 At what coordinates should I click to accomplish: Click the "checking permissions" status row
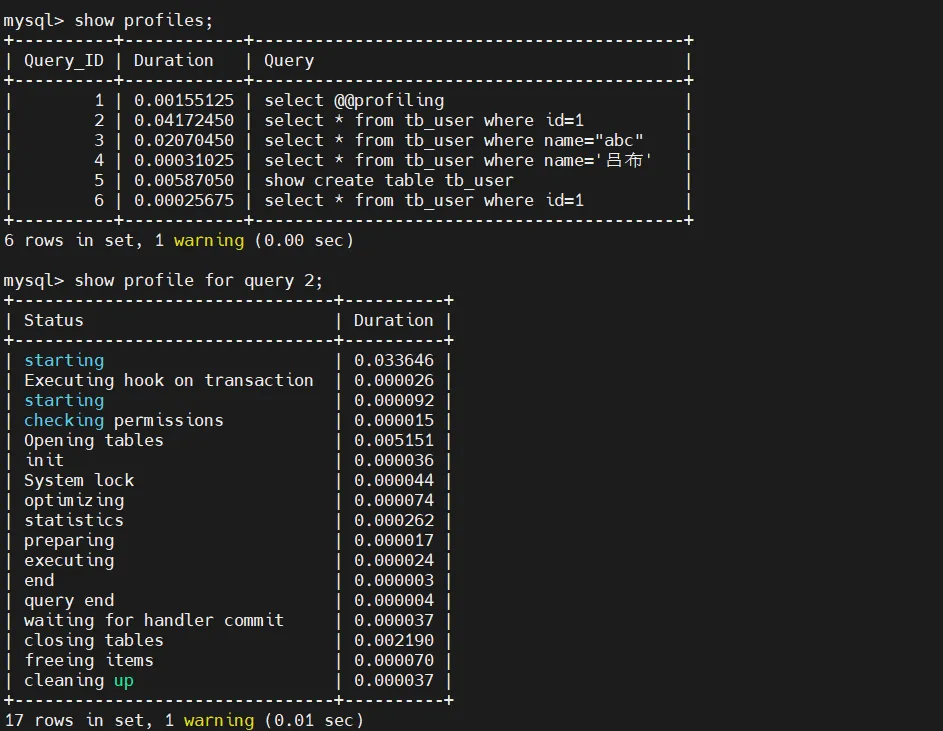pyautogui.click(x=124, y=420)
